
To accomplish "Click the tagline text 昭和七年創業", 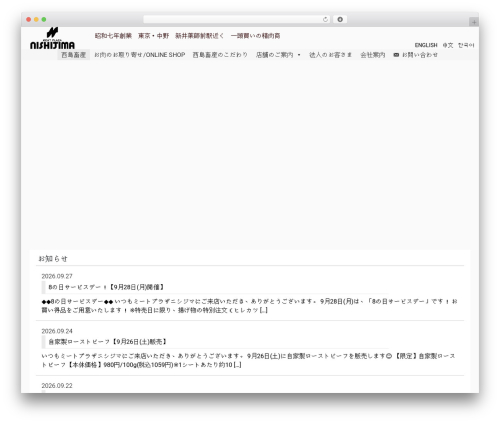I will pos(113,36).
